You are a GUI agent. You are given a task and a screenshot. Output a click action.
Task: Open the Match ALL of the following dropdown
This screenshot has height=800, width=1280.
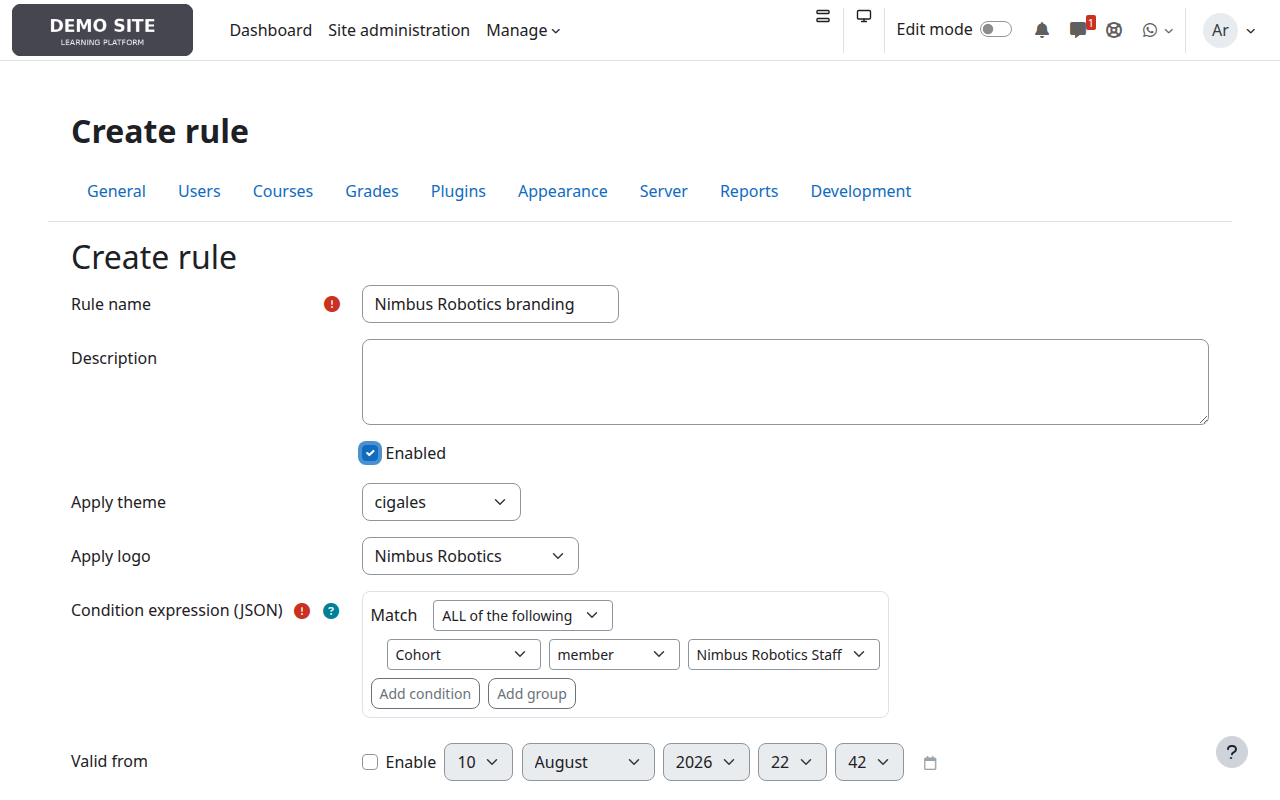click(x=522, y=615)
